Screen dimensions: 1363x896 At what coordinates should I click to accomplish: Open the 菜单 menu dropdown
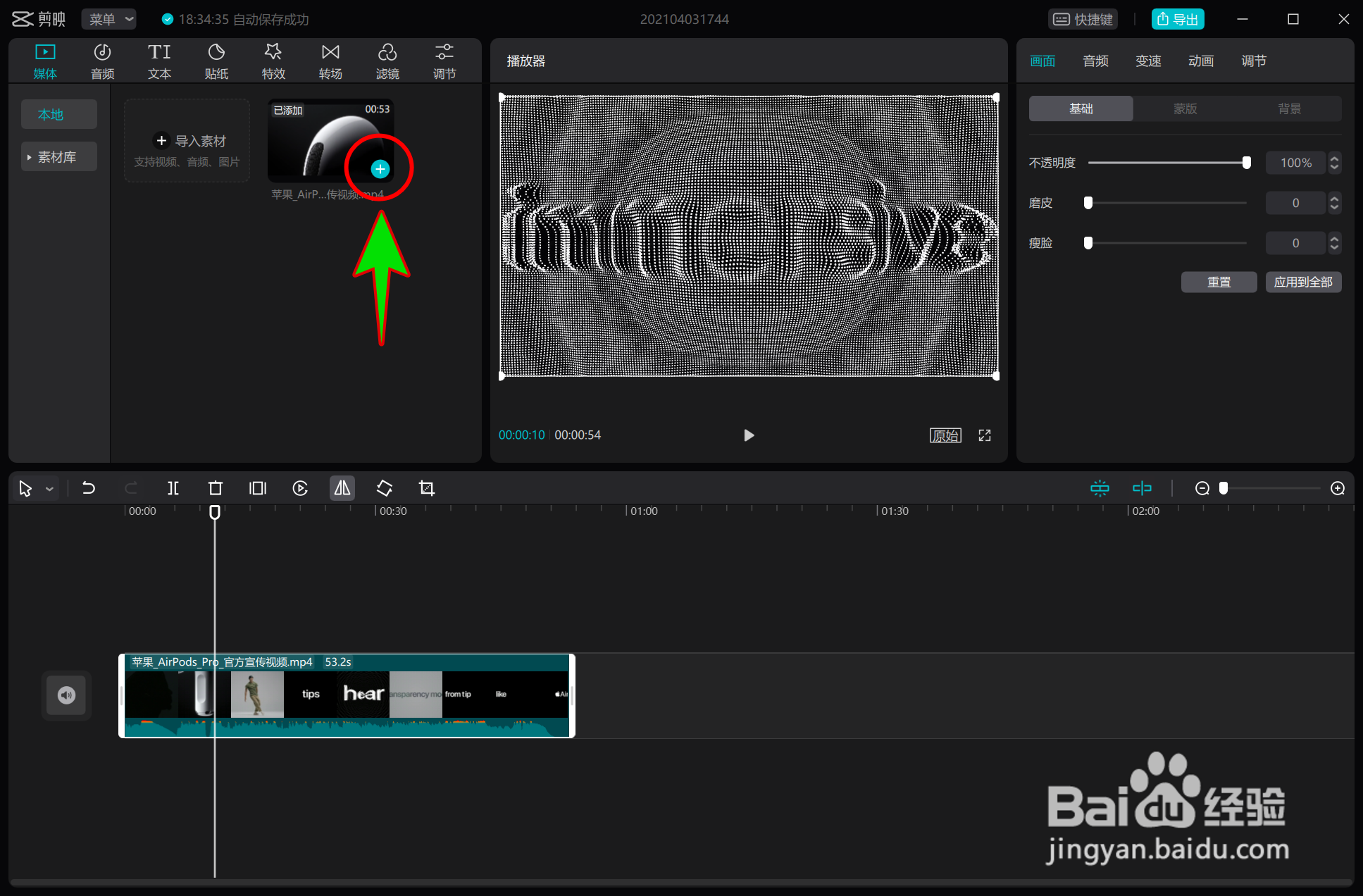pos(109,19)
